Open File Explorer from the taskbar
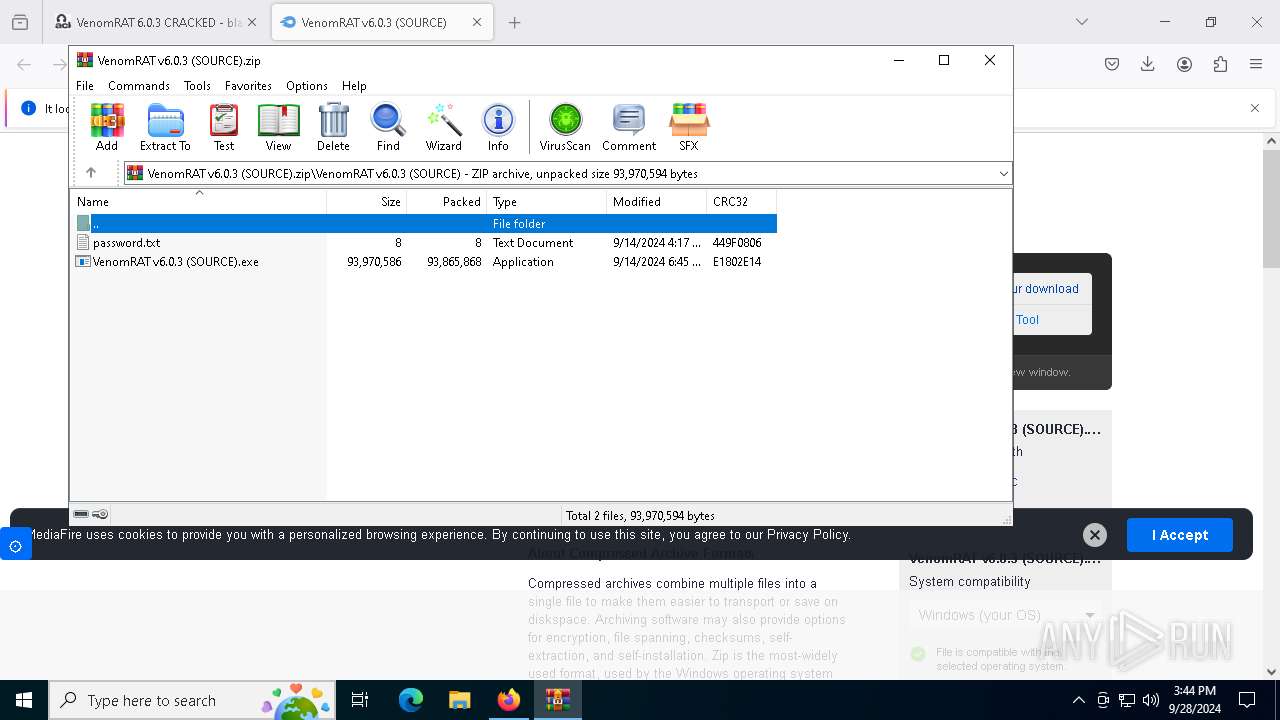 [x=460, y=700]
